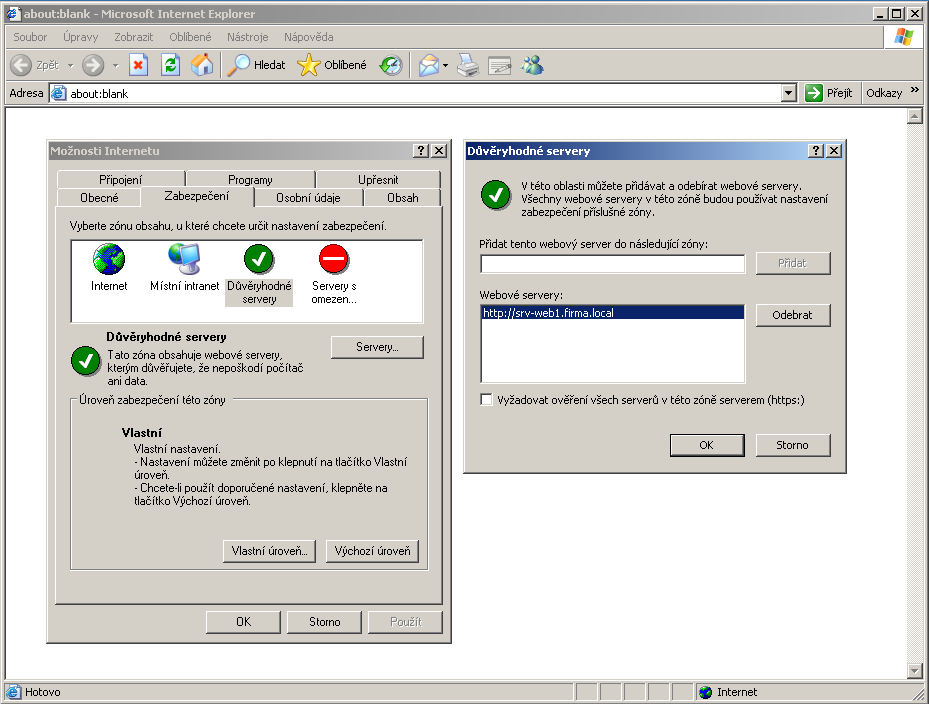
Task: Click the Servery... button
Action: pyautogui.click(x=377, y=347)
